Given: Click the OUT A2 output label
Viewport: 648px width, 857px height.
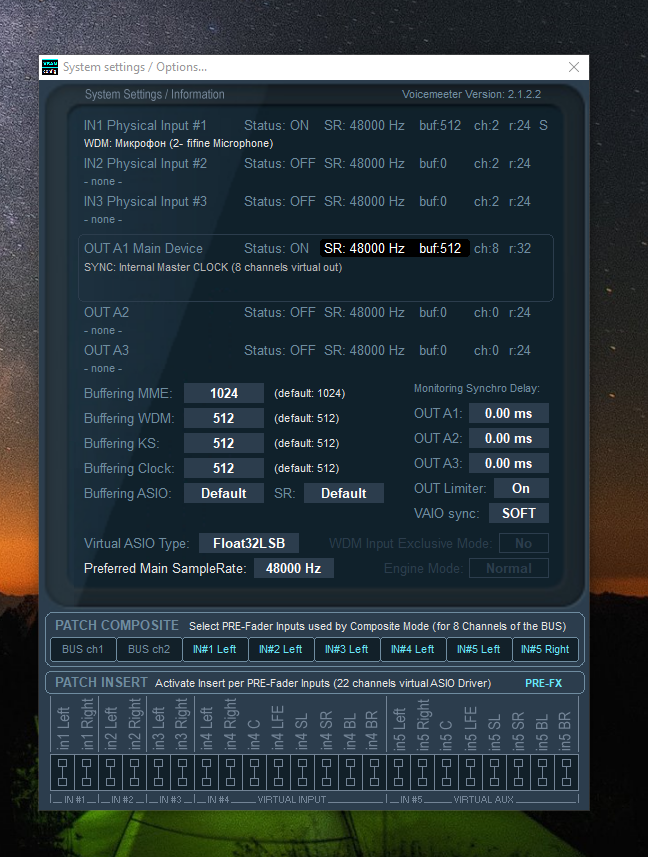Looking at the screenshot, I should click(x=107, y=313).
